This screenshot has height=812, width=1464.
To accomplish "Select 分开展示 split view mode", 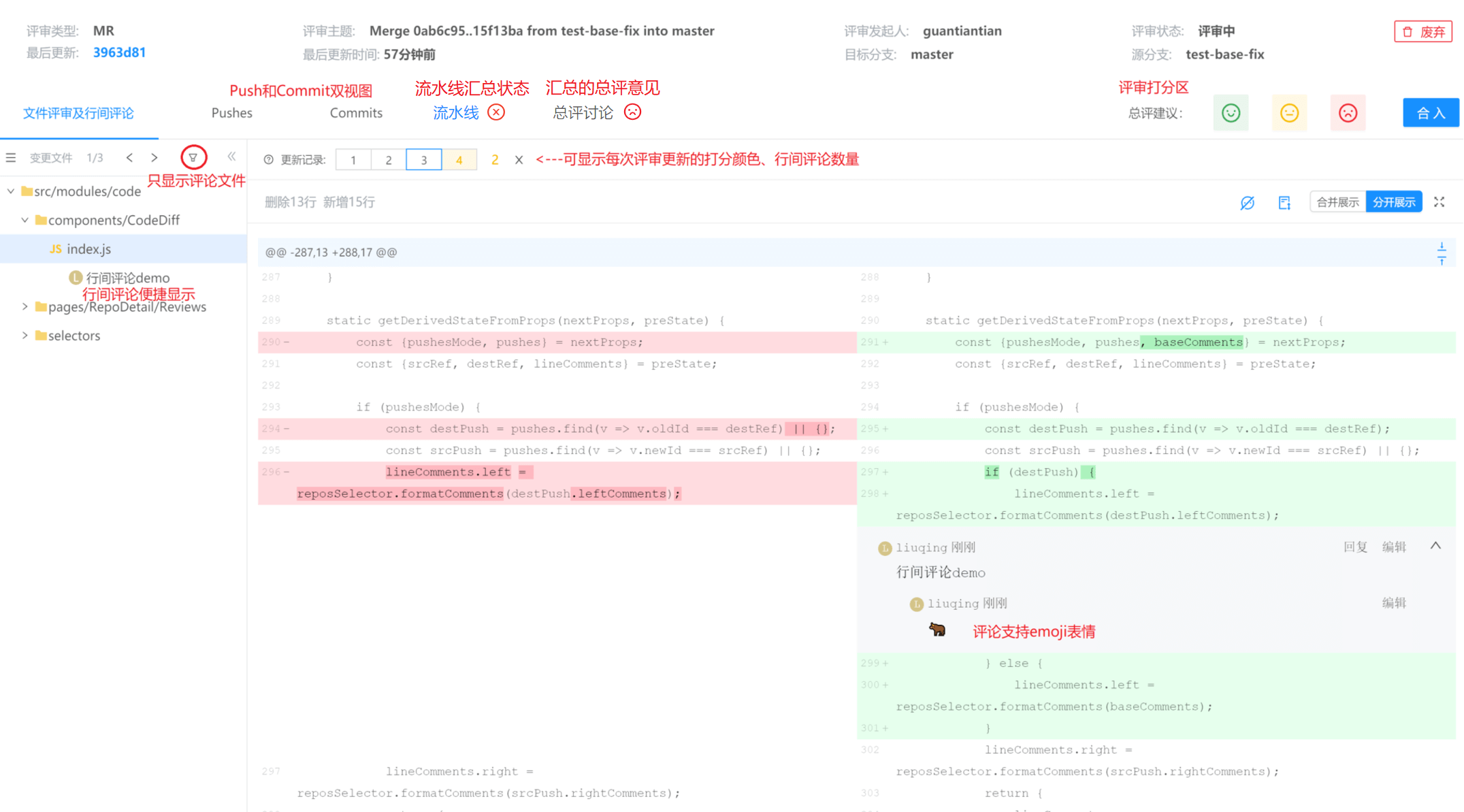I will coord(1393,202).
